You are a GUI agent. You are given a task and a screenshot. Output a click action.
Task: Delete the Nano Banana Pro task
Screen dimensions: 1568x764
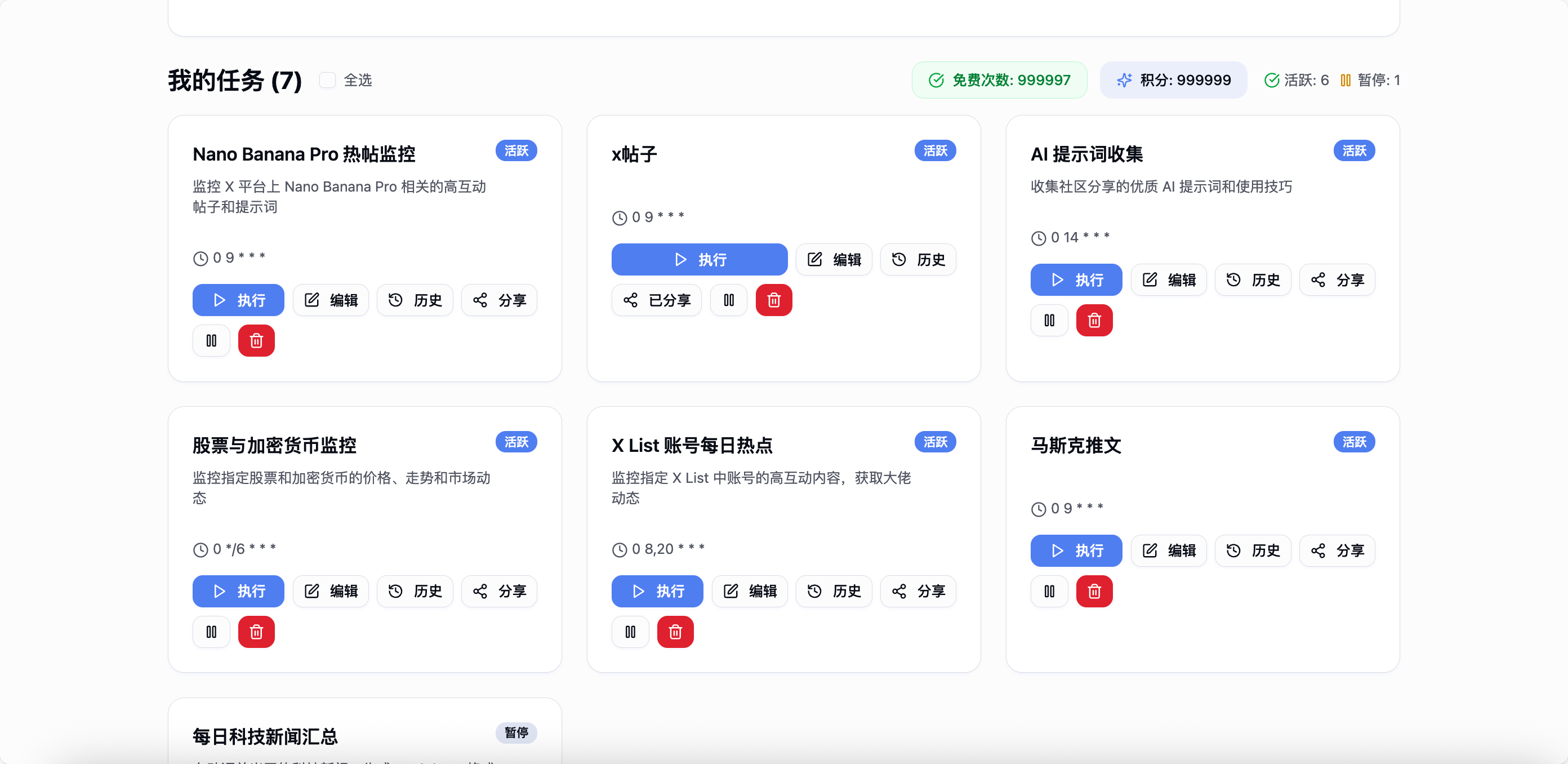[x=256, y=340]
